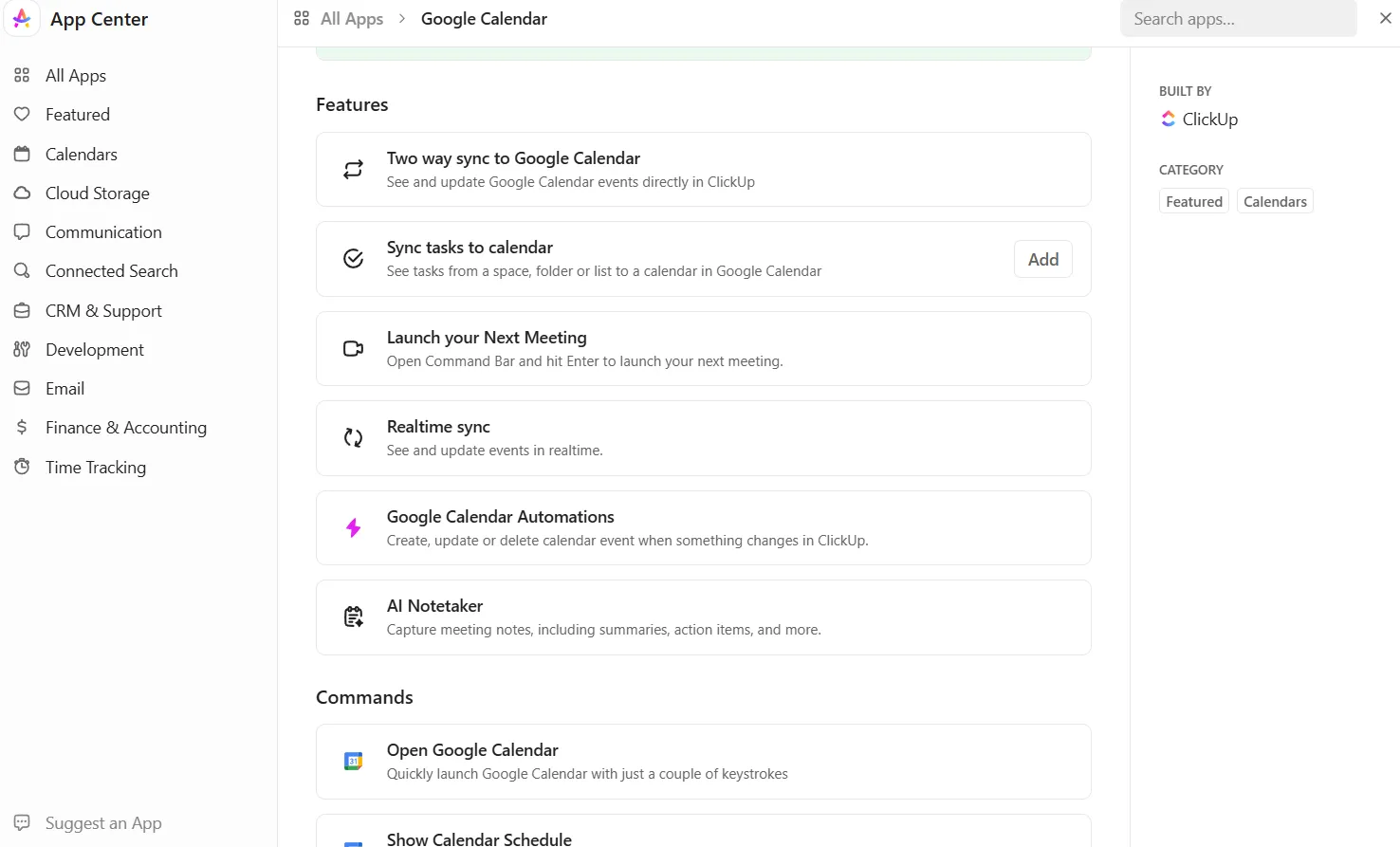Viewport: 1400px width, 847px height.
Task: Click the Open Google Calendar icon
Action: coord(353,761)
